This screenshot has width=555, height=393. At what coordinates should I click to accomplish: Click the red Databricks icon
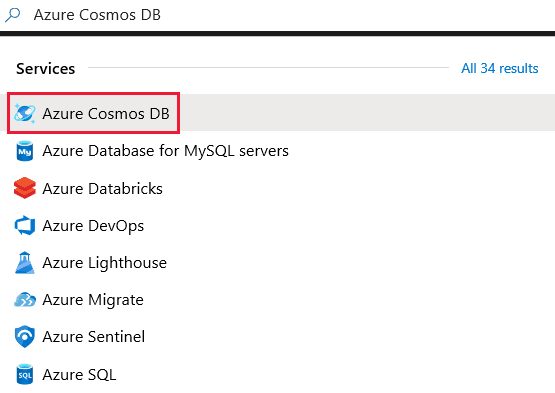25,188
